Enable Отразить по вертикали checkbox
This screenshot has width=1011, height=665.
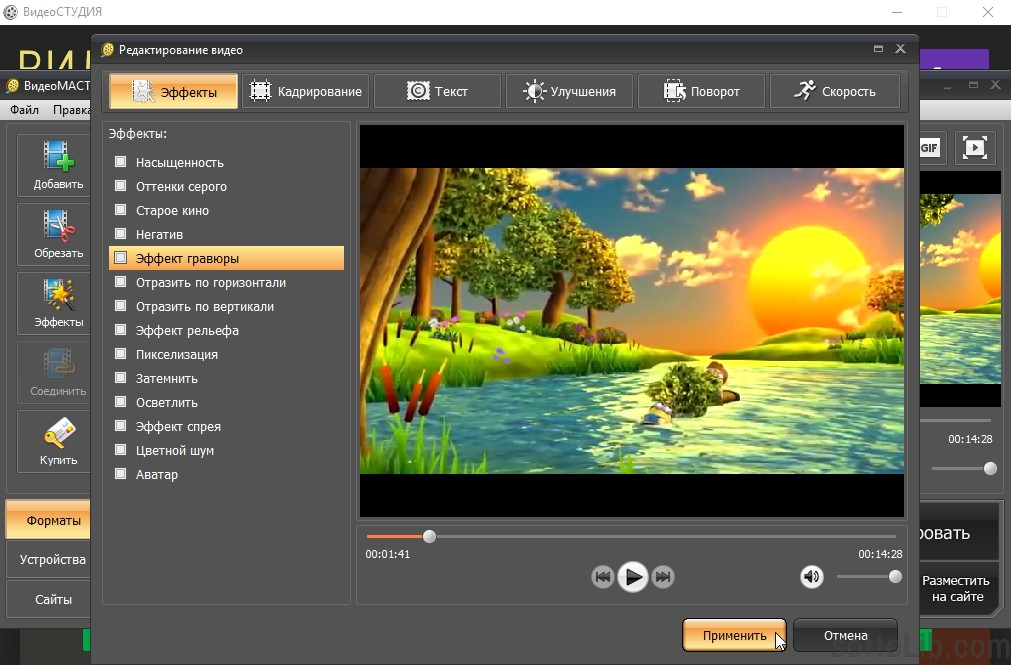121,306
